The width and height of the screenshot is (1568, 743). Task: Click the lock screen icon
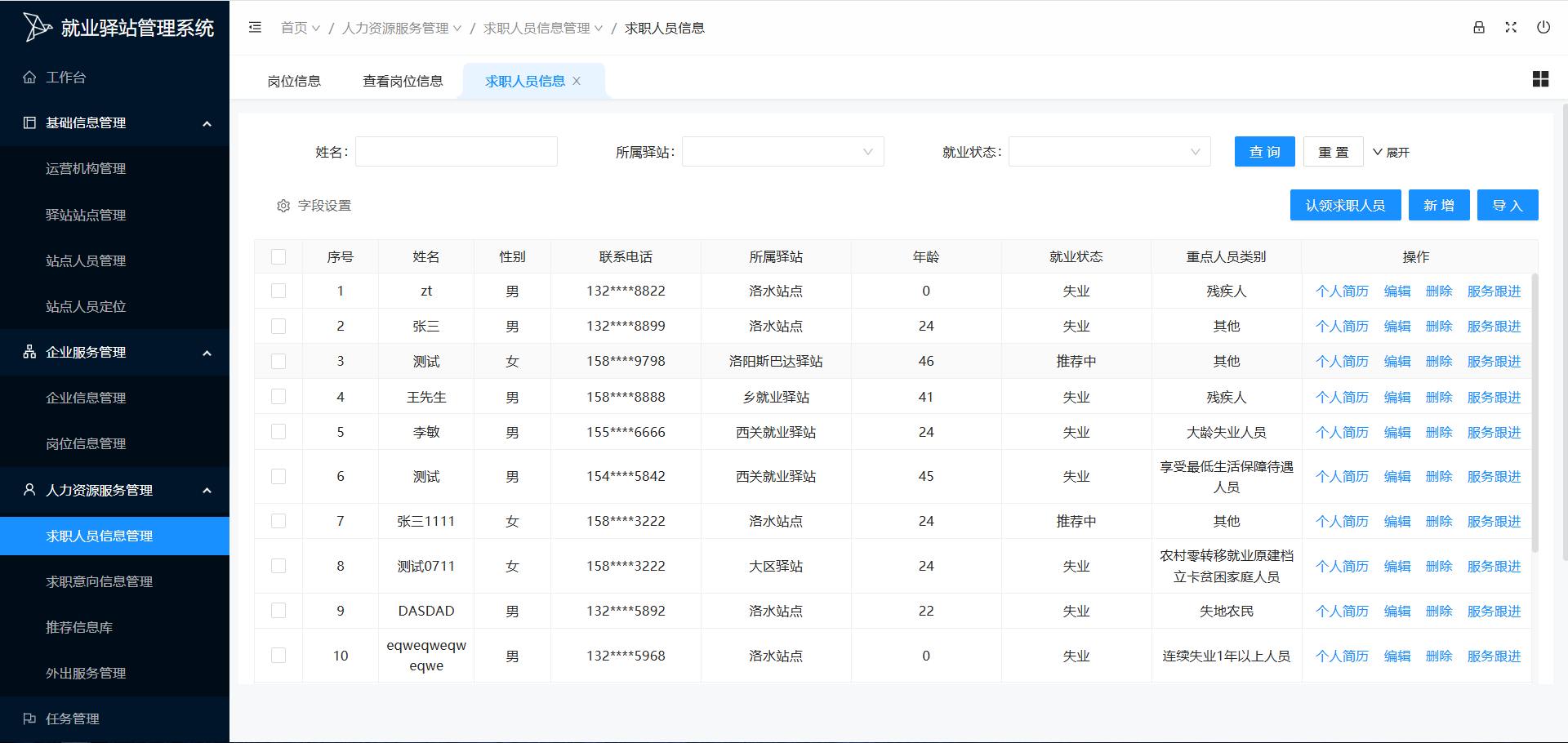1479,27
